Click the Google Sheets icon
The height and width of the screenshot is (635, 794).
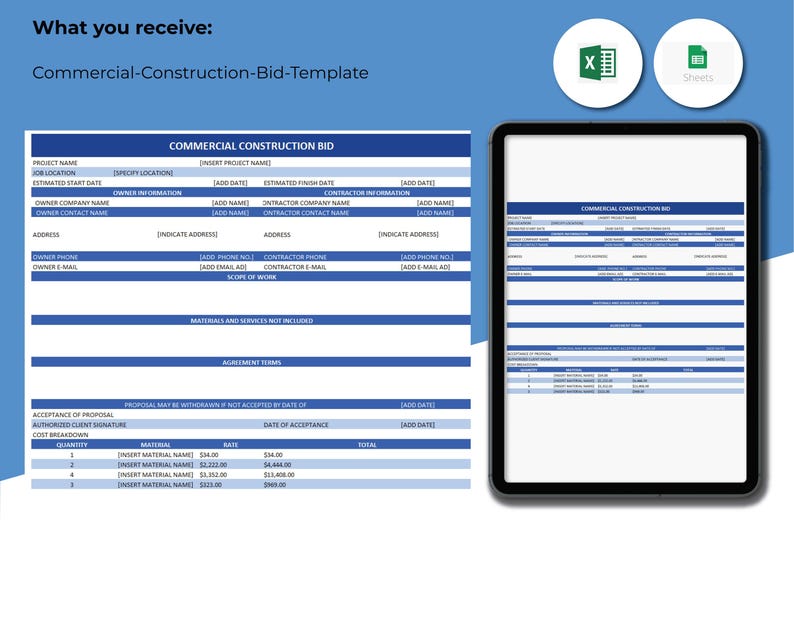[698, 63]
